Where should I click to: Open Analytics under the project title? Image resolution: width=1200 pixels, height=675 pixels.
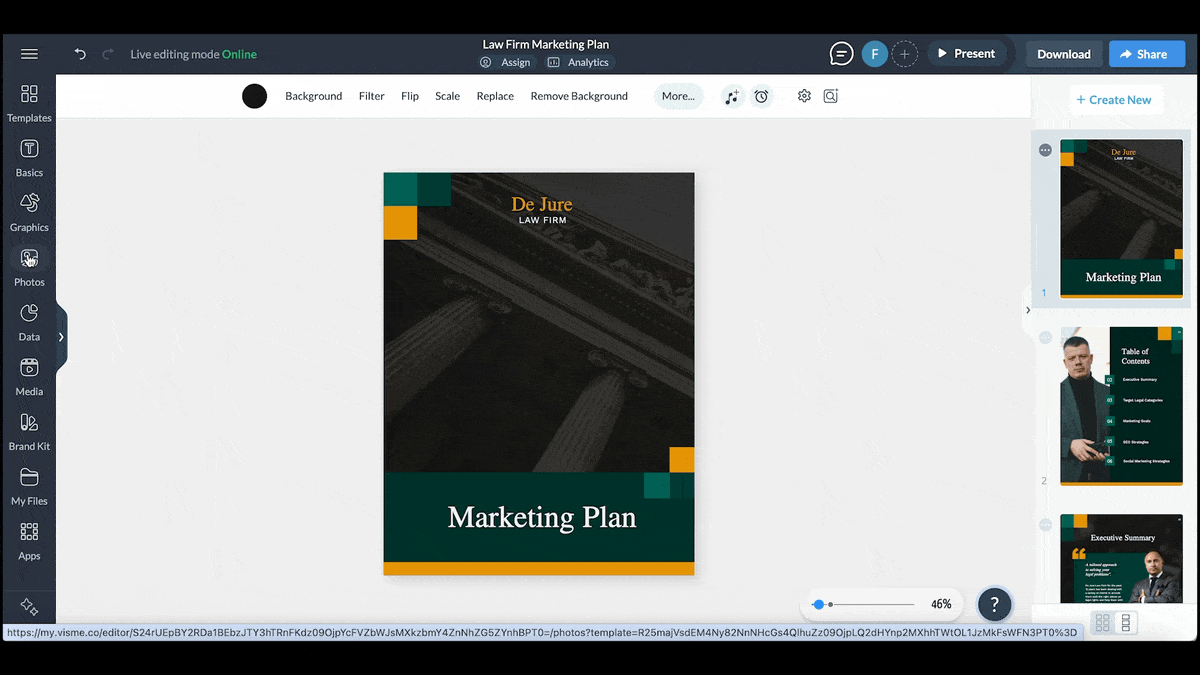(x=578, y=62)
